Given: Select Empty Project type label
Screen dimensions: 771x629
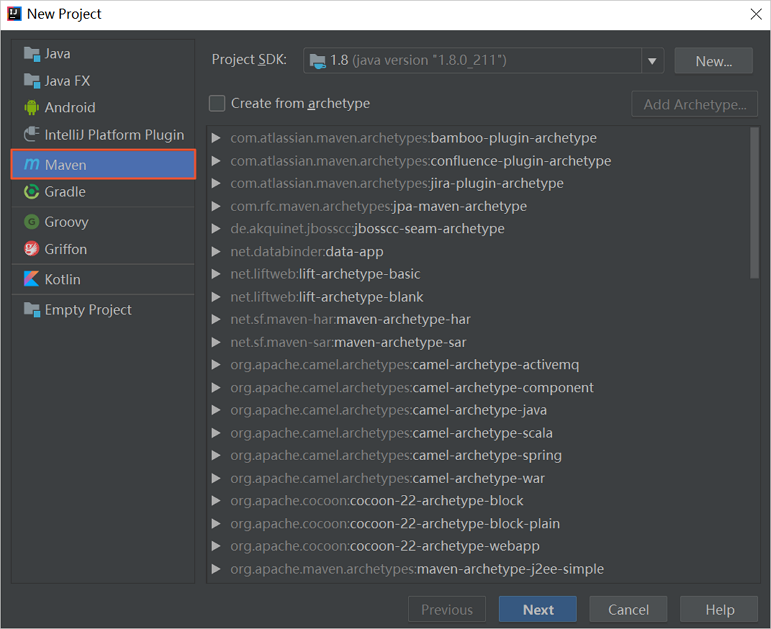Looking at the screenshot, I should click(88, 310).
